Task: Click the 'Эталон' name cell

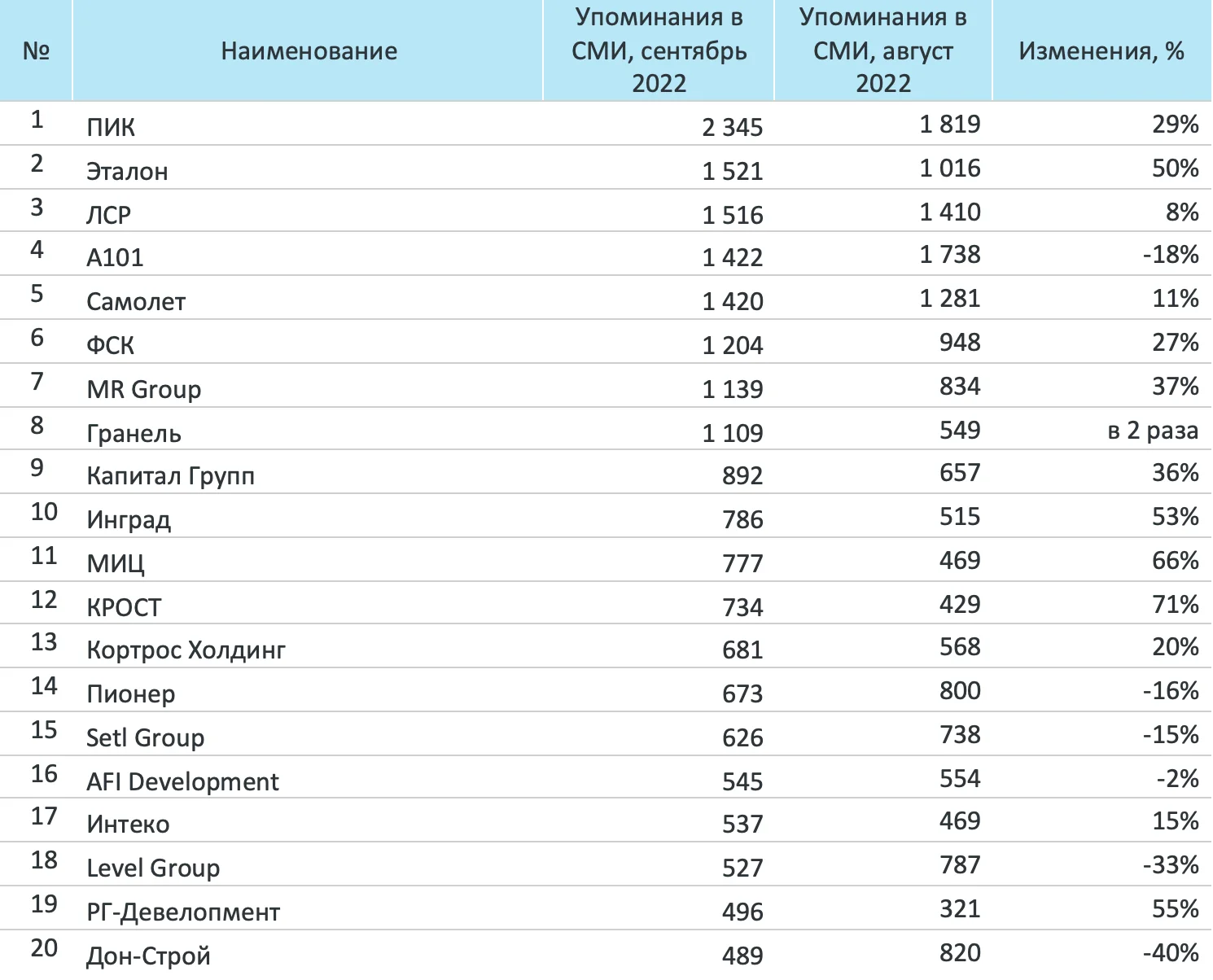Action: point(127,172)
